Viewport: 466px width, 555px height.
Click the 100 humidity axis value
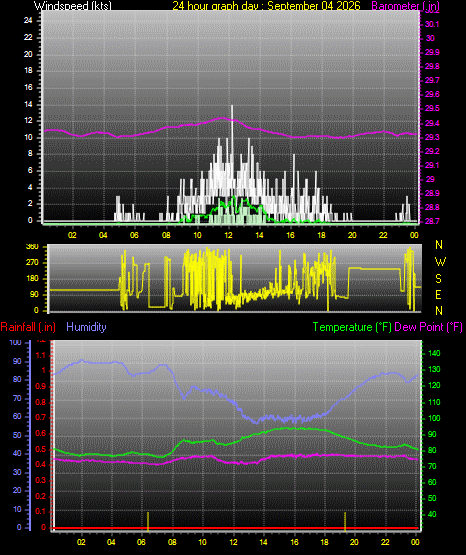(x=16, y=343)
